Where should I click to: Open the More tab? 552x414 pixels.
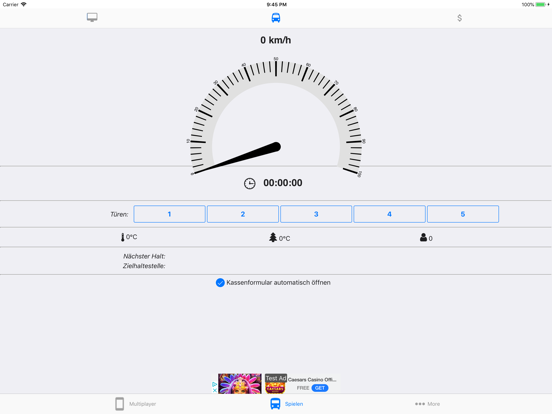[427, 404]
